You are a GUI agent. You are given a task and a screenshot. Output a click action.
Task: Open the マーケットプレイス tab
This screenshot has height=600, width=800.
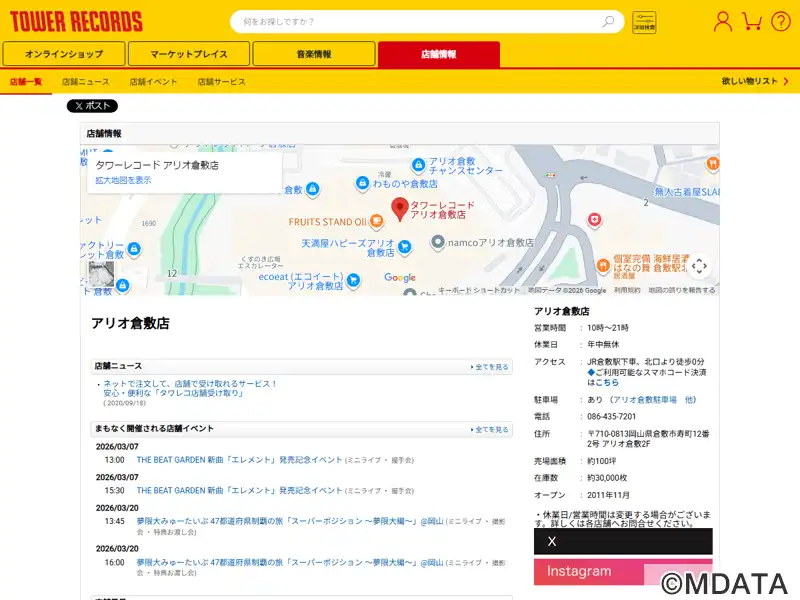coord(189,54)
